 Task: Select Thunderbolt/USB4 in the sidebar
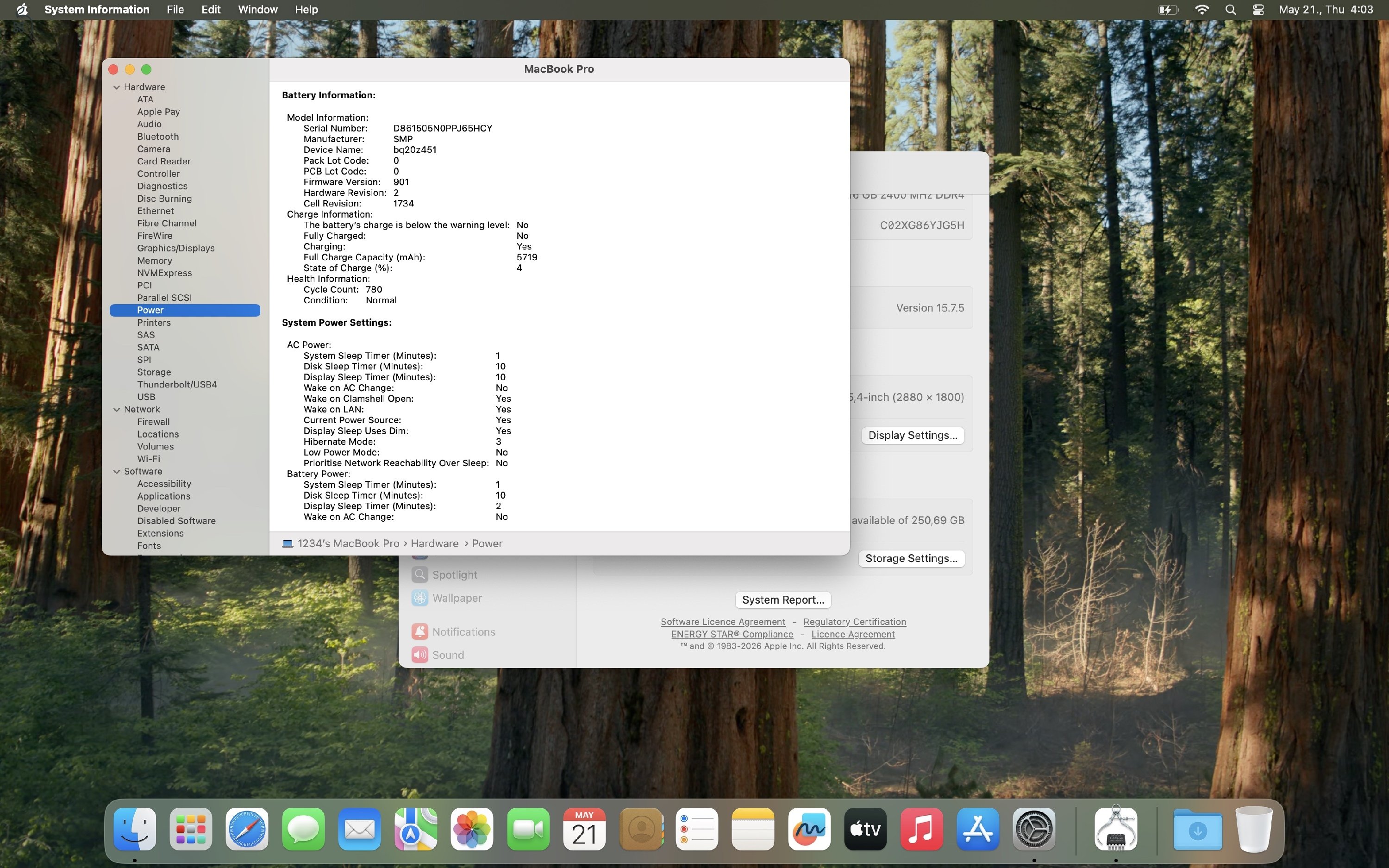pos(177,385)
